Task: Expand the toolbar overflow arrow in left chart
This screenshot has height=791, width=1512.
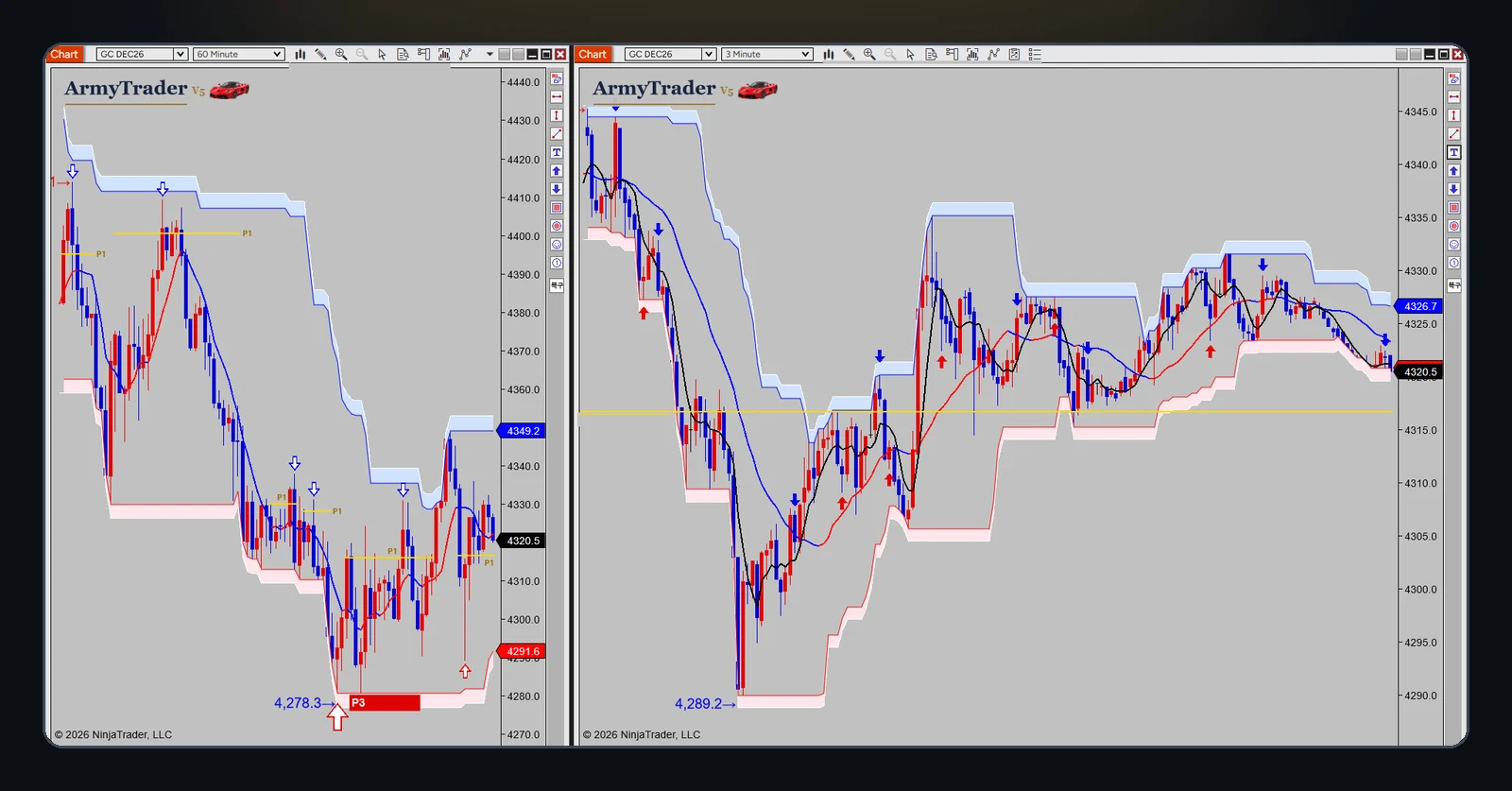Action: (490, 54)
